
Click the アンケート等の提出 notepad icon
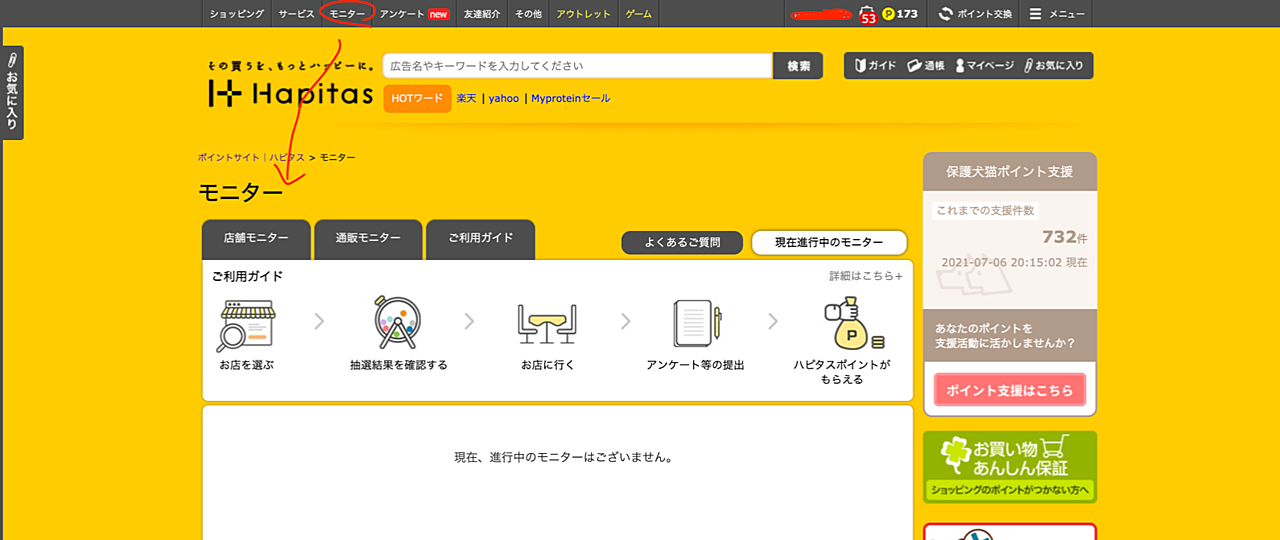pyautogui.click(x=696, y=323)
